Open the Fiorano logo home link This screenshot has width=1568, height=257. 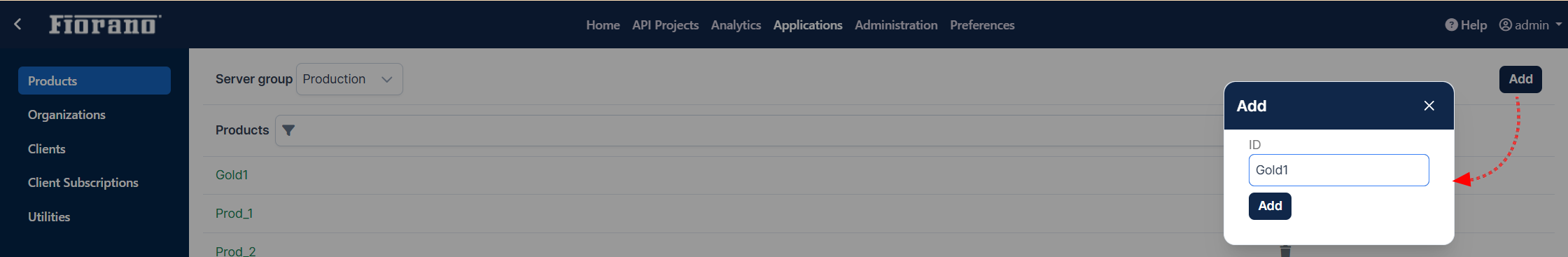pyautogui.click(x=104, y=25)
